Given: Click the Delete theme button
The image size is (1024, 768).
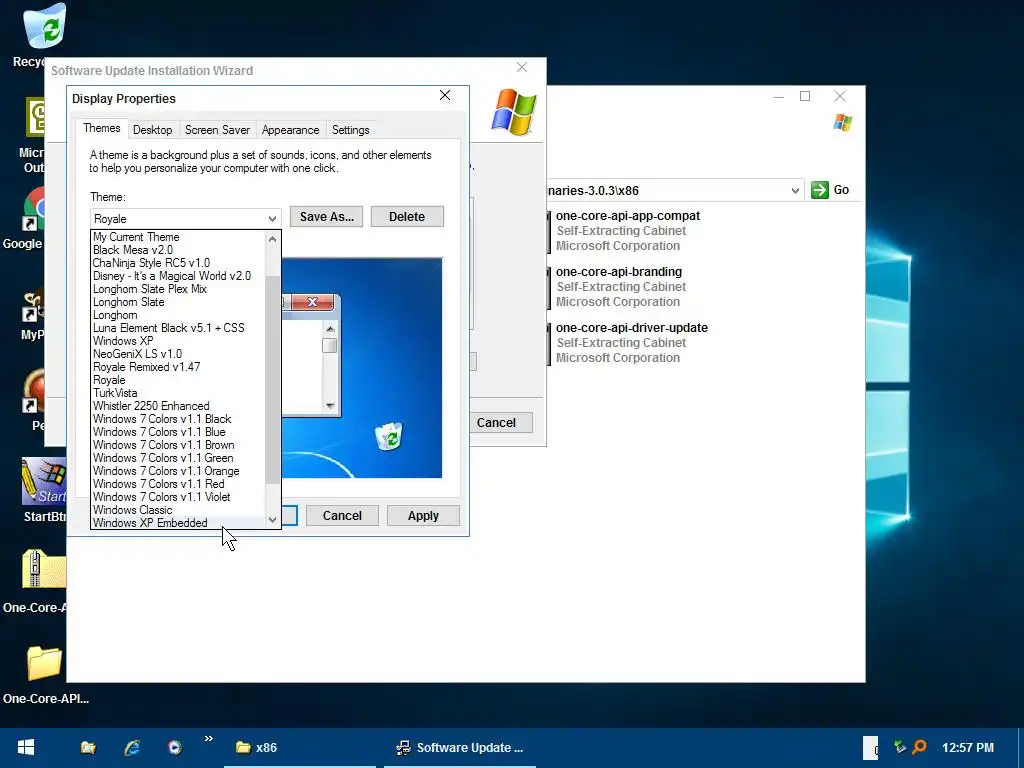Looking at the screenshot, I should tap(407, 217).
